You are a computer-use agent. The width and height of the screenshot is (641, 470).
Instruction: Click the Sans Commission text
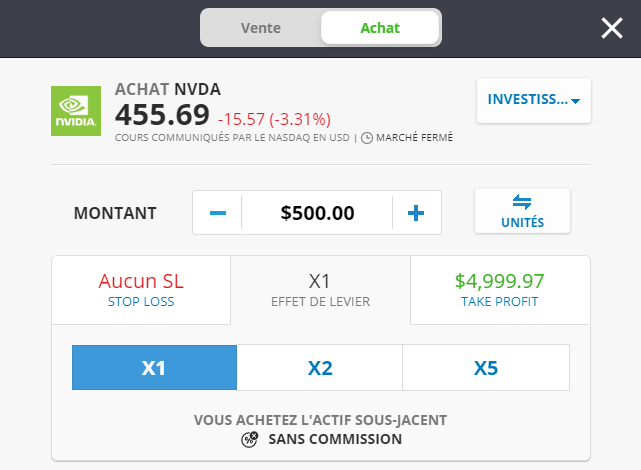pos(335,439)
